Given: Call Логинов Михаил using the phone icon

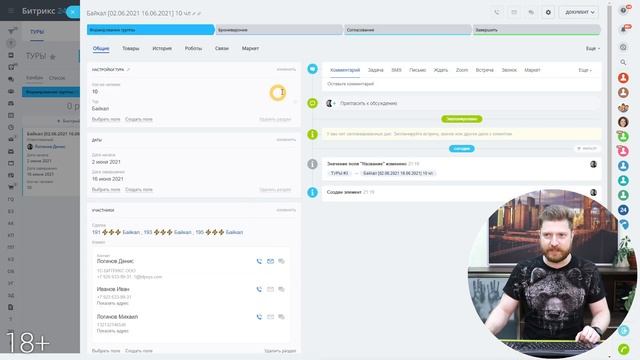Looking at the screenshot, I should coord(259,317).
